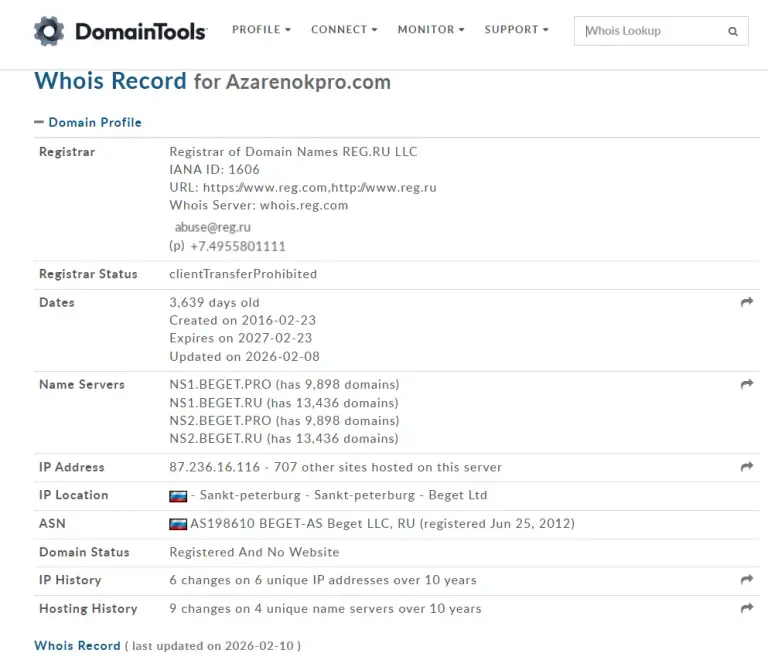Click the ASN row label
The height and width of the screenshot is (660, 768).
pos(52,524)
